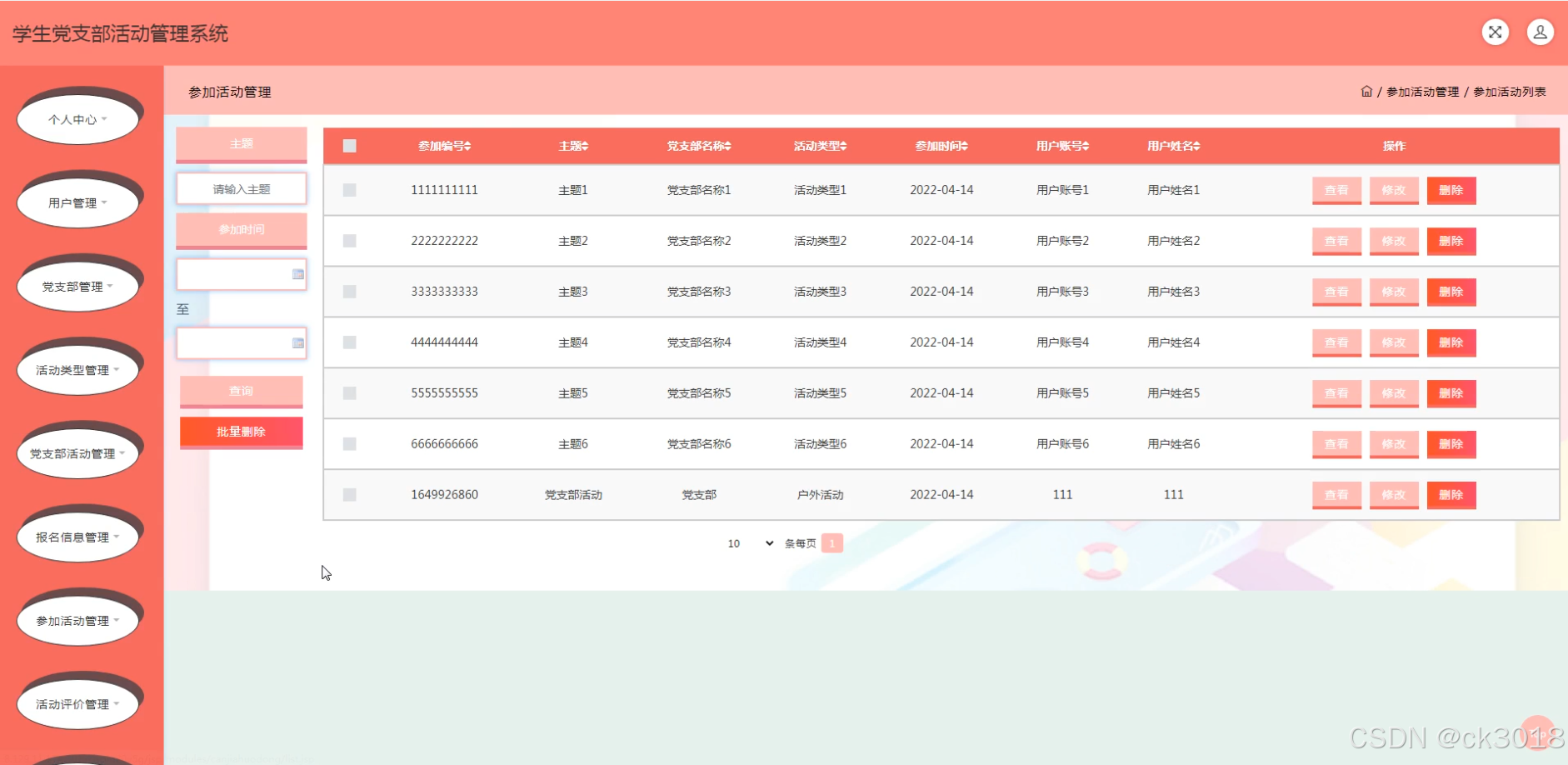Expand the 党支部管理 sidebar menu
The image size is (1568, 765).
point(77,287)
